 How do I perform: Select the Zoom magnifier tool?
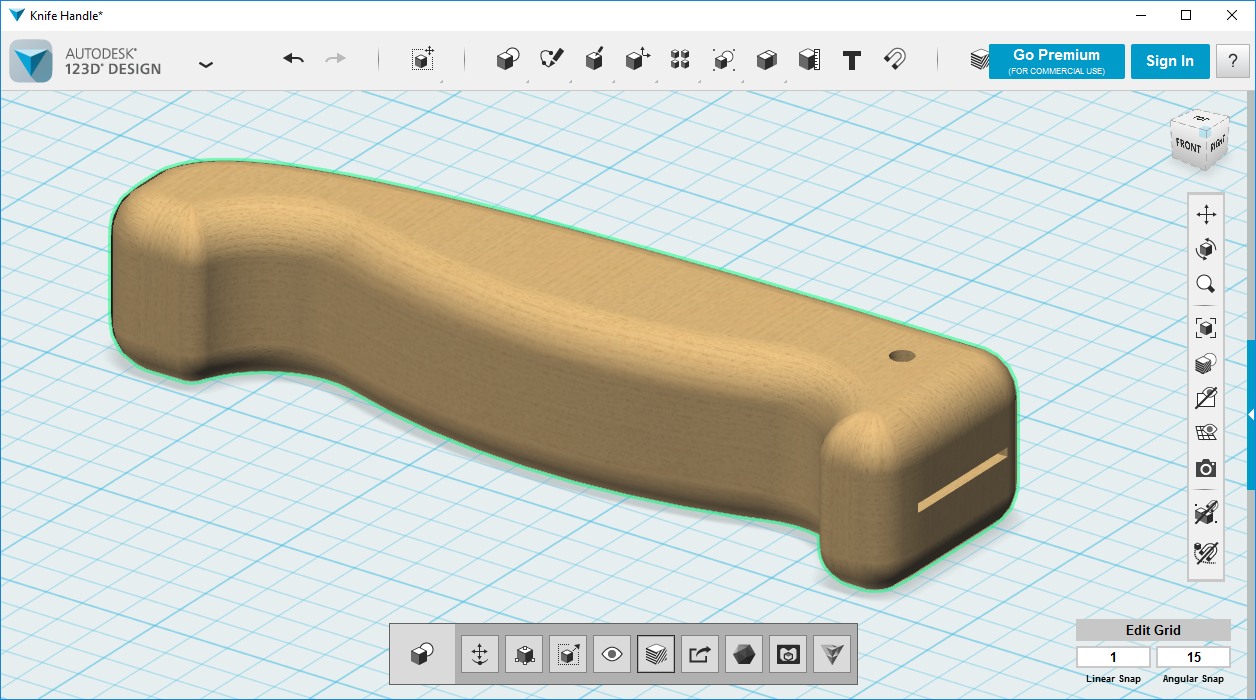pyautogui.click(x=1206, y=284)
